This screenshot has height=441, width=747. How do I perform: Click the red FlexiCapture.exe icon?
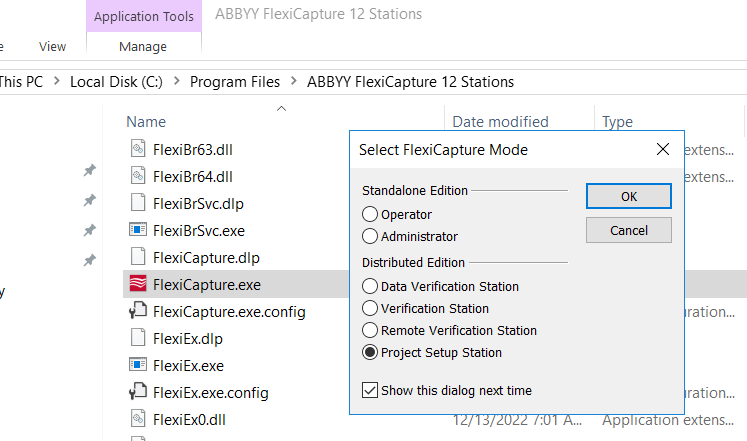coord(138,283)
